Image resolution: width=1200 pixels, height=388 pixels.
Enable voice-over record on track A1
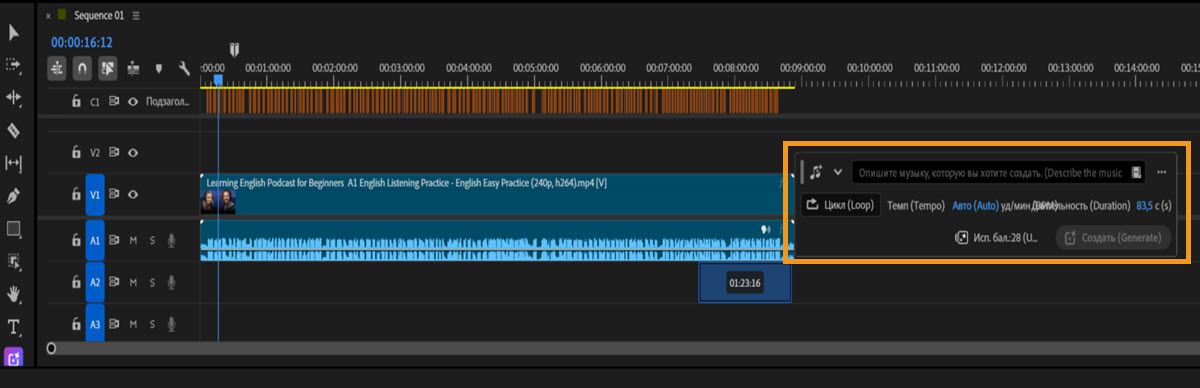[x=172, y=240]
